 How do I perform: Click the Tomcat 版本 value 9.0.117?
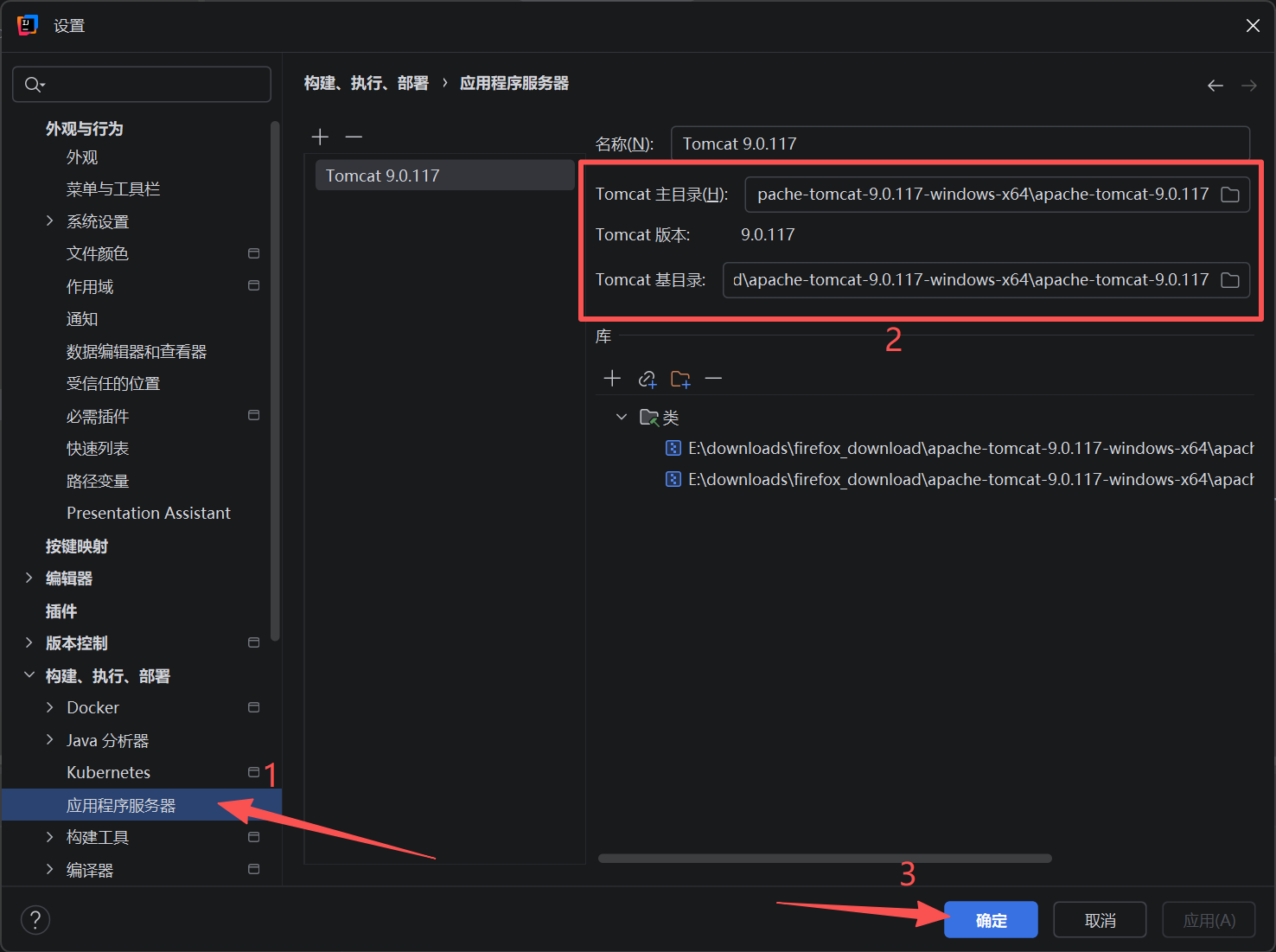coord(768,235)
